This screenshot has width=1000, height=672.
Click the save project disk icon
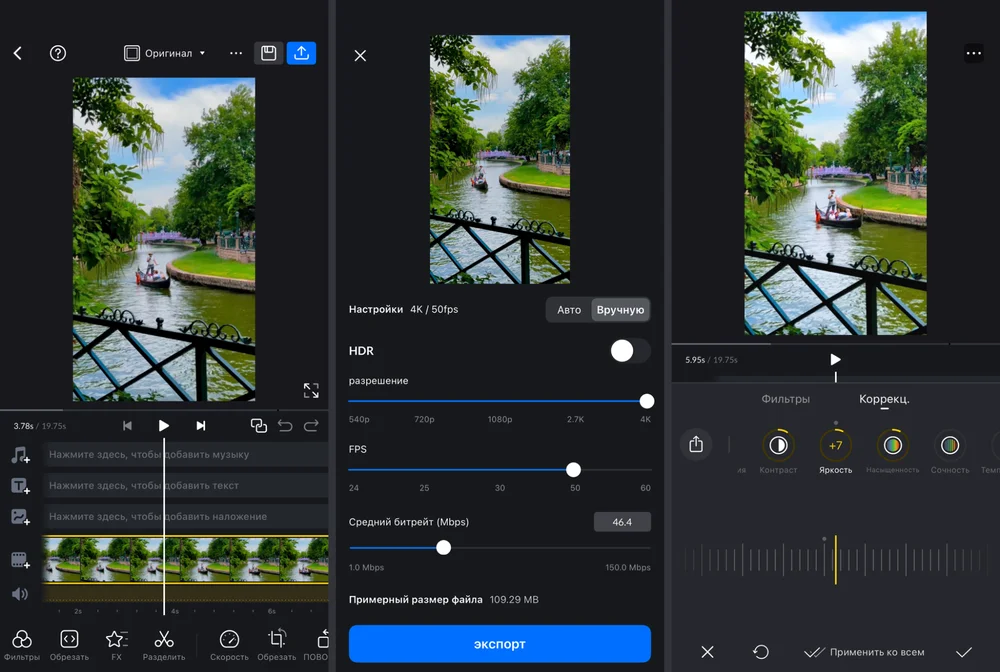[268, 53]
